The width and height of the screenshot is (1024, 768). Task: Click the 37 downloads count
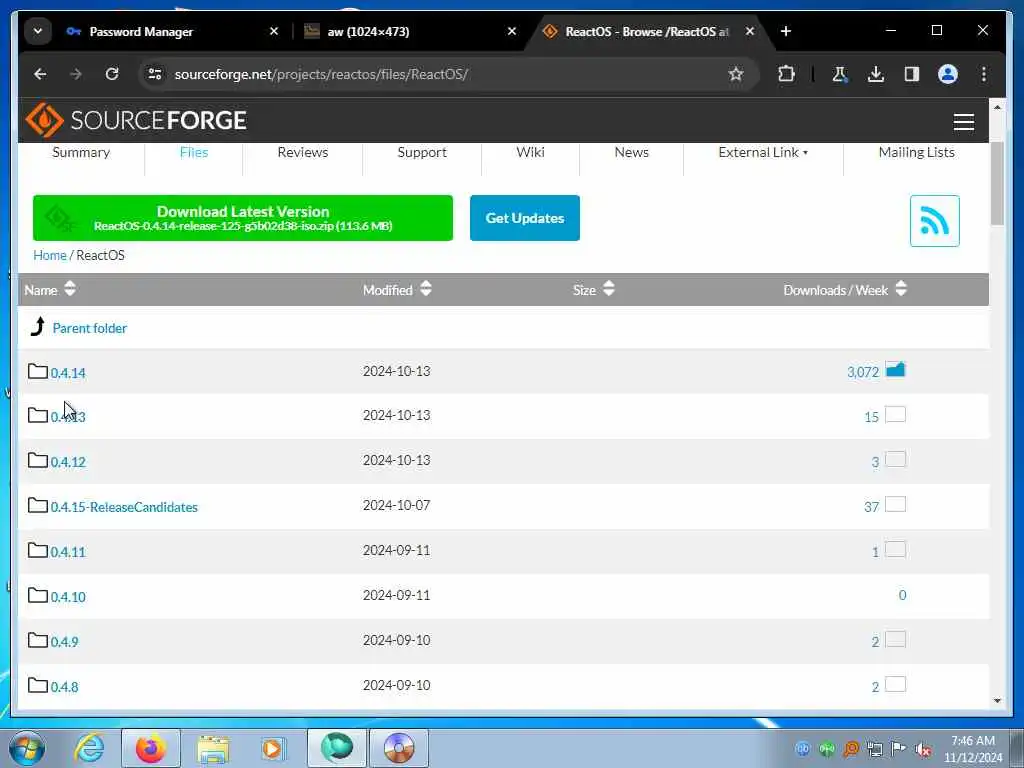click(x=871, y=507)
